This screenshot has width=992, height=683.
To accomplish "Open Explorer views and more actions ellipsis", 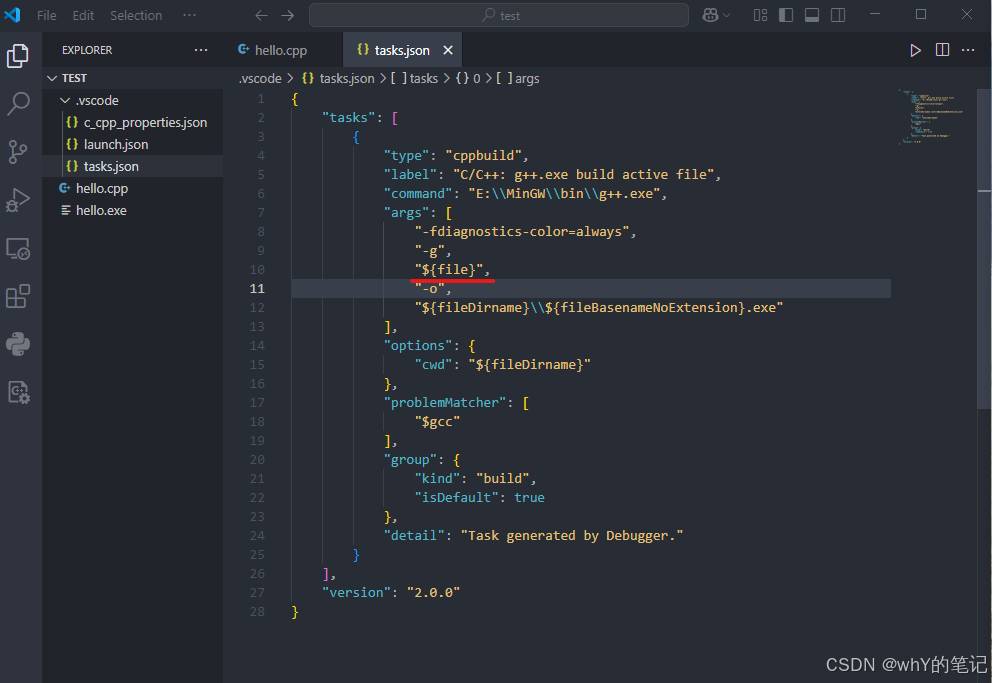I will (201, 50).
